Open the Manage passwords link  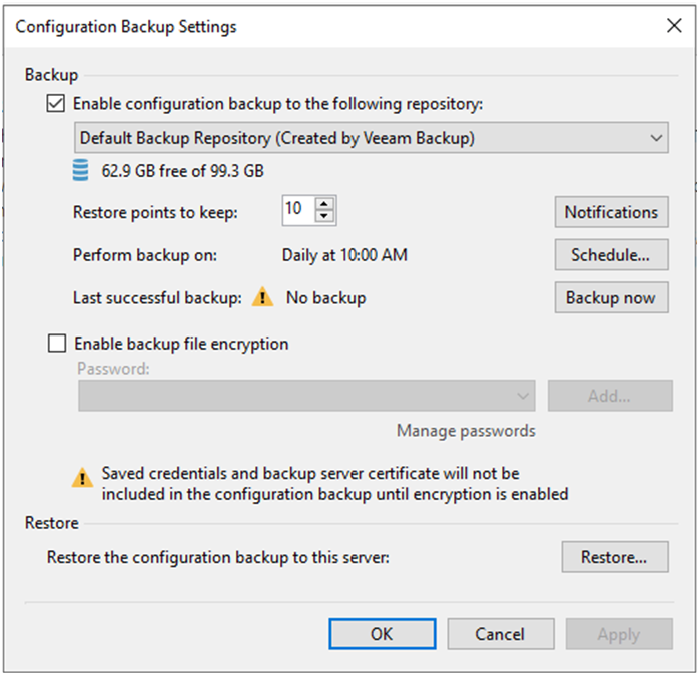point(466,431)
